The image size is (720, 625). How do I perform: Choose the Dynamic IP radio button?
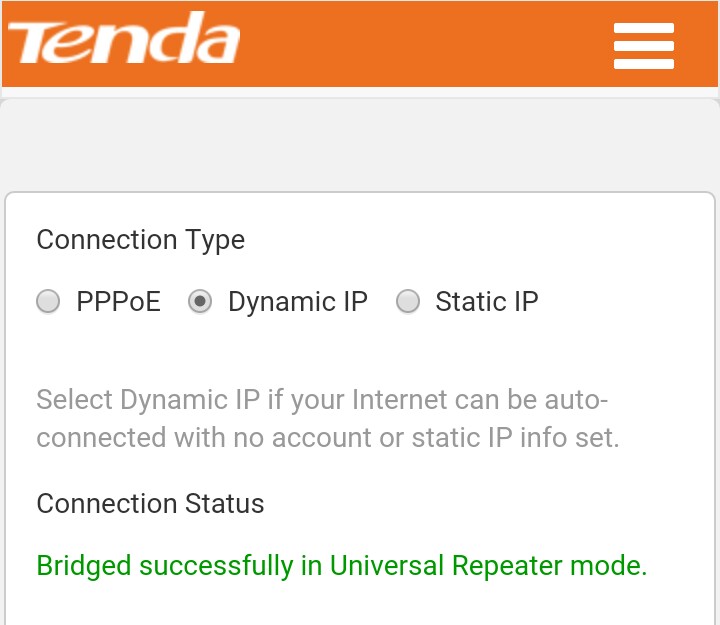[200, 301]
